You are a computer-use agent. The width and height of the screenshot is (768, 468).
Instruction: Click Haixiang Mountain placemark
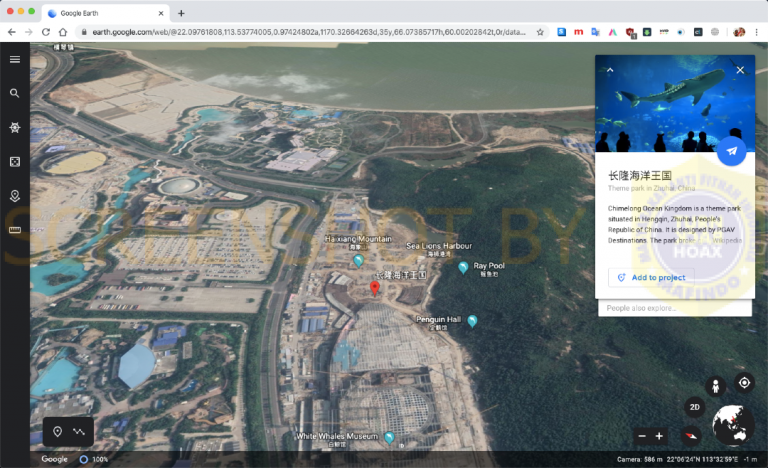[359, 260]
